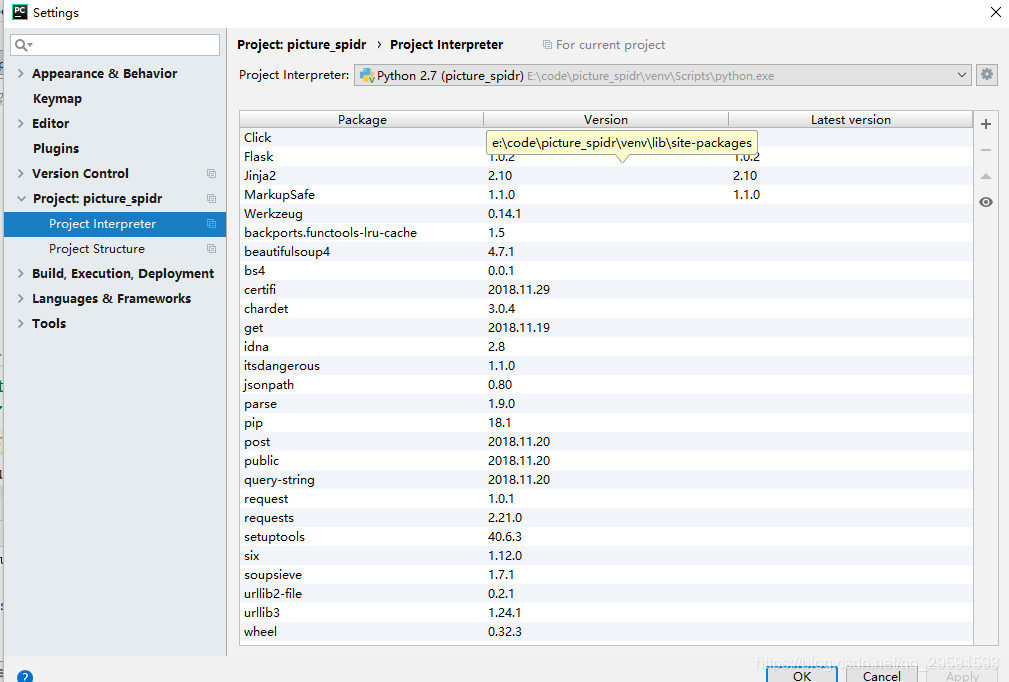Select the urllib2-file package row
This screenshot has width=1009, height=682.
(606, 593)
